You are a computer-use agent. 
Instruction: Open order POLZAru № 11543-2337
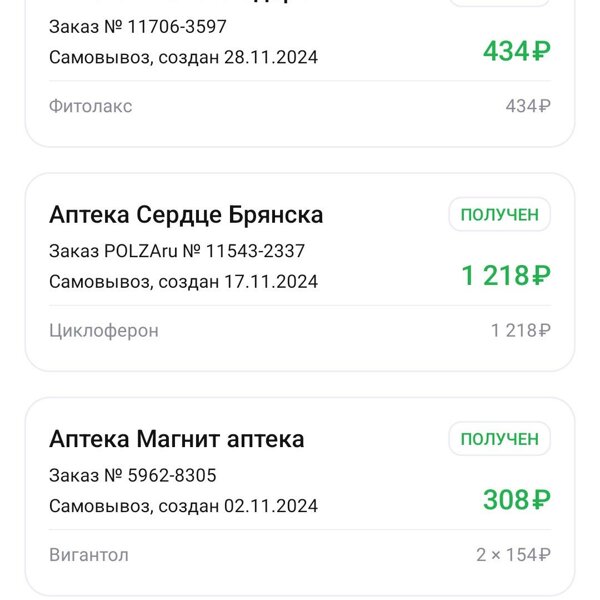(x=177, y=251)
